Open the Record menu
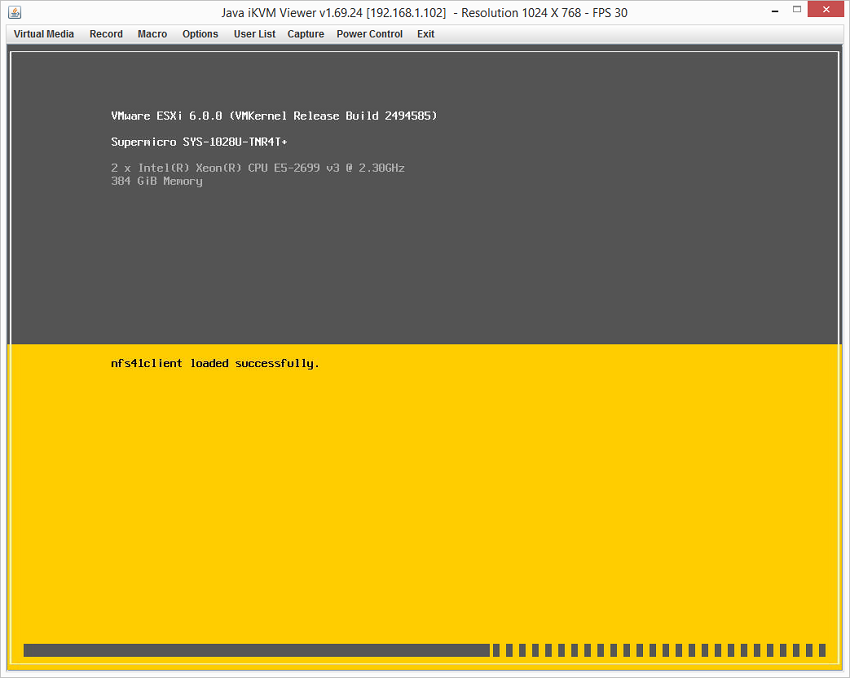 click(106, 34)
